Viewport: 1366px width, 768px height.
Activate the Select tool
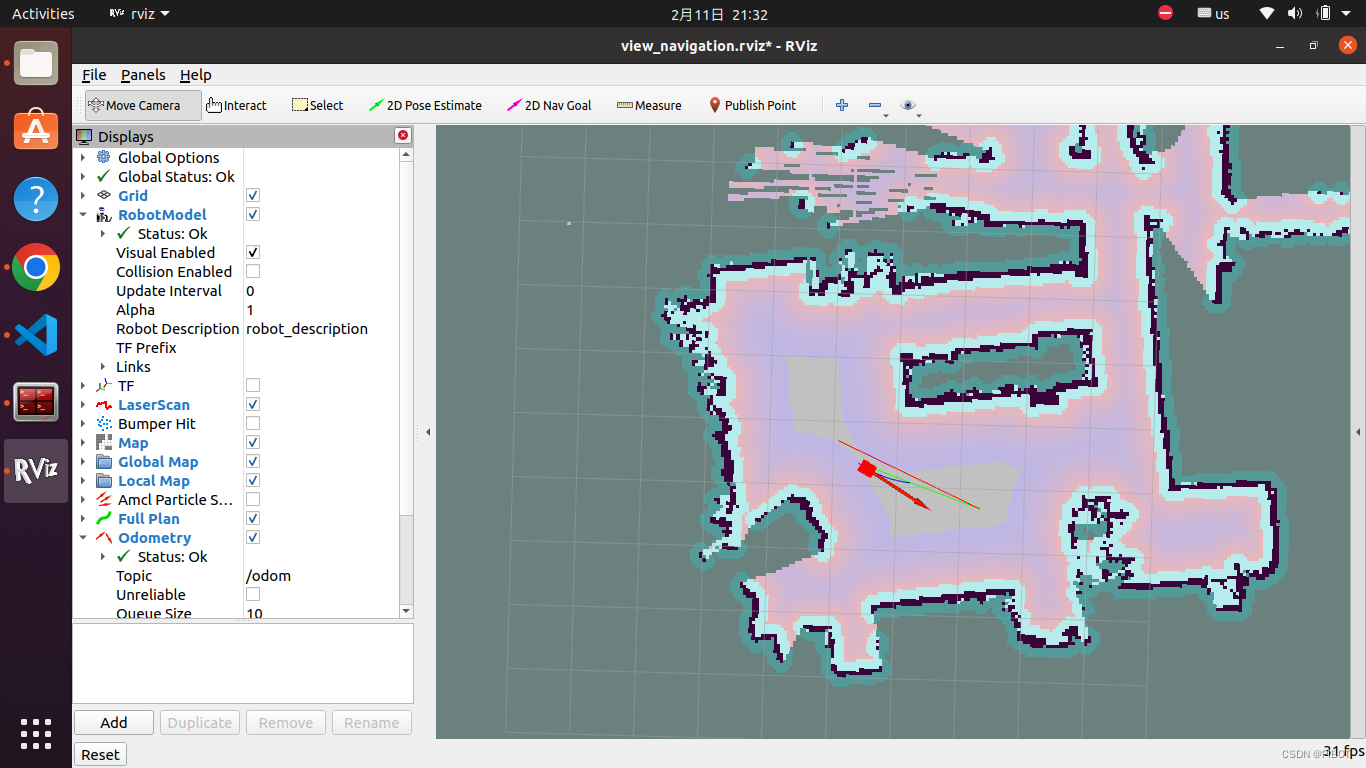(317, 105)
